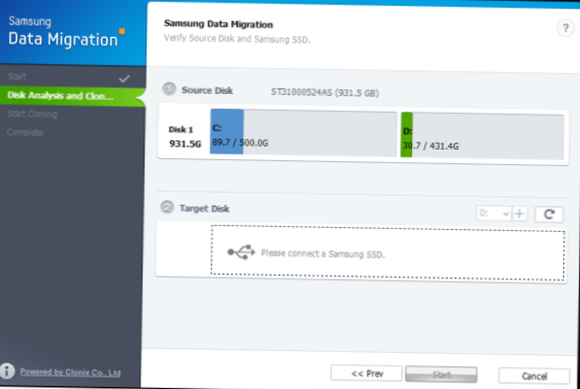The image size is (580, 389).
Task: Click the refresh target disk icon
Action: [549, 214]
